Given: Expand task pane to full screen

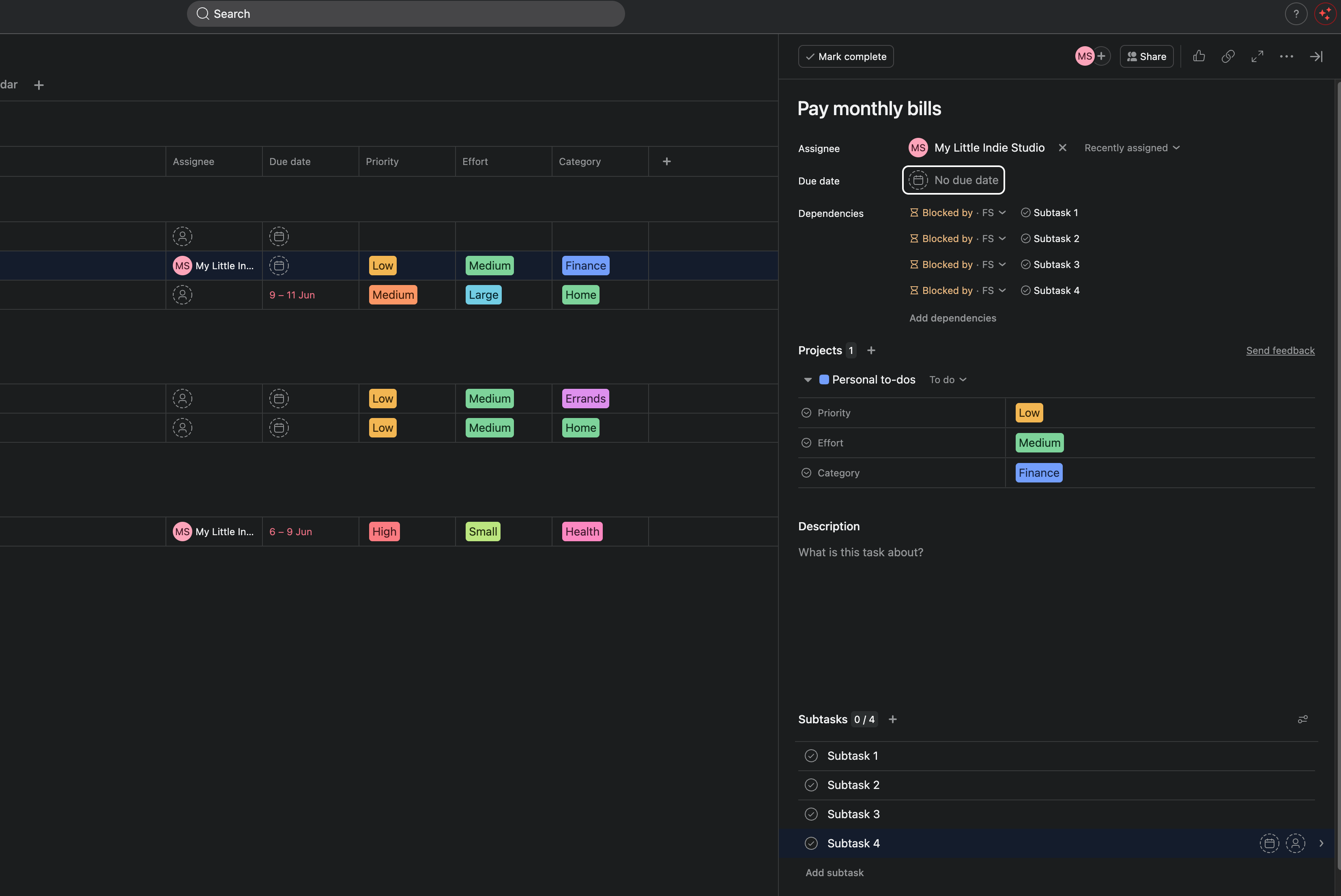Looking at the screenshot, I should click(x=1257, y=56).
